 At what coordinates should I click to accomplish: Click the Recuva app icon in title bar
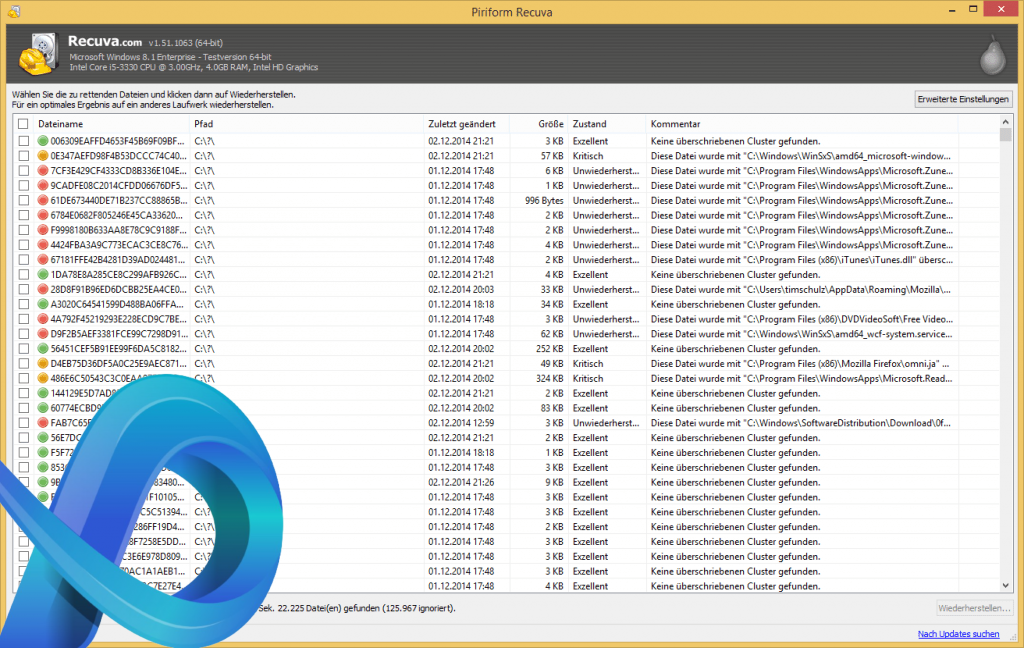(14, 11)
